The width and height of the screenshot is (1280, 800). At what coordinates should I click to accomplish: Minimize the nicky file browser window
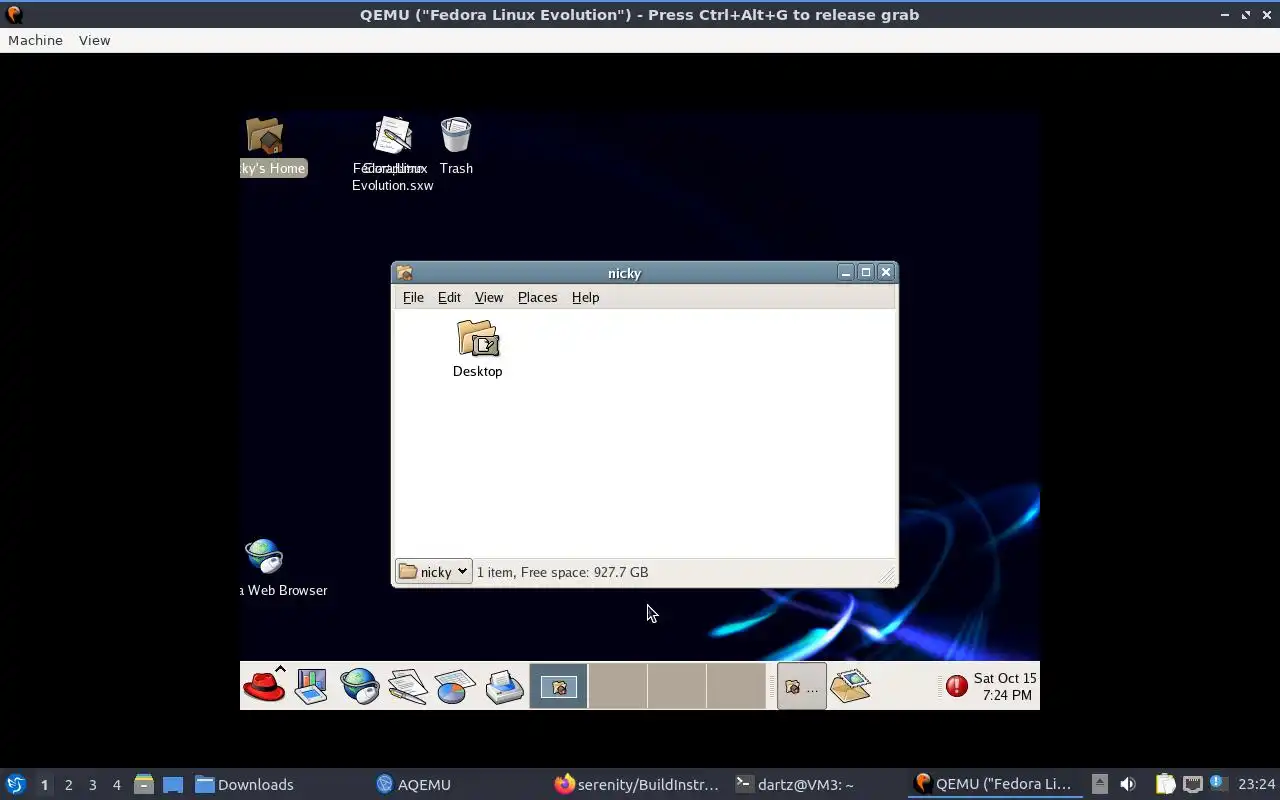point(846,272)
